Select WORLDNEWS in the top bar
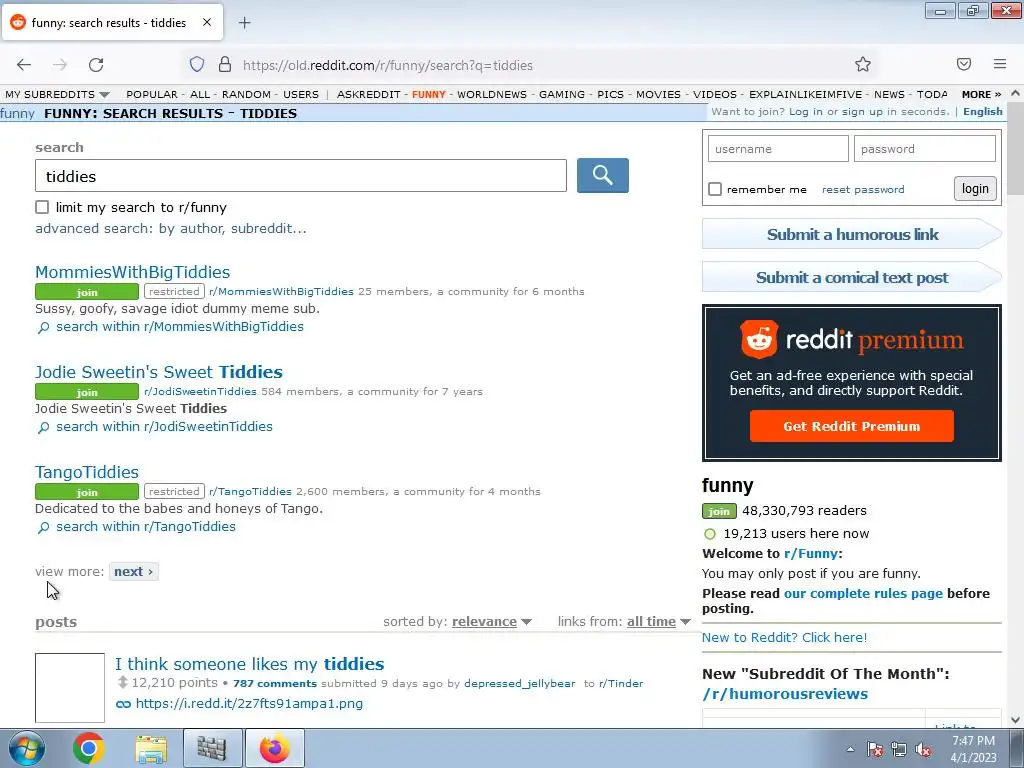 pyautogui.click(x=492, y=95)
